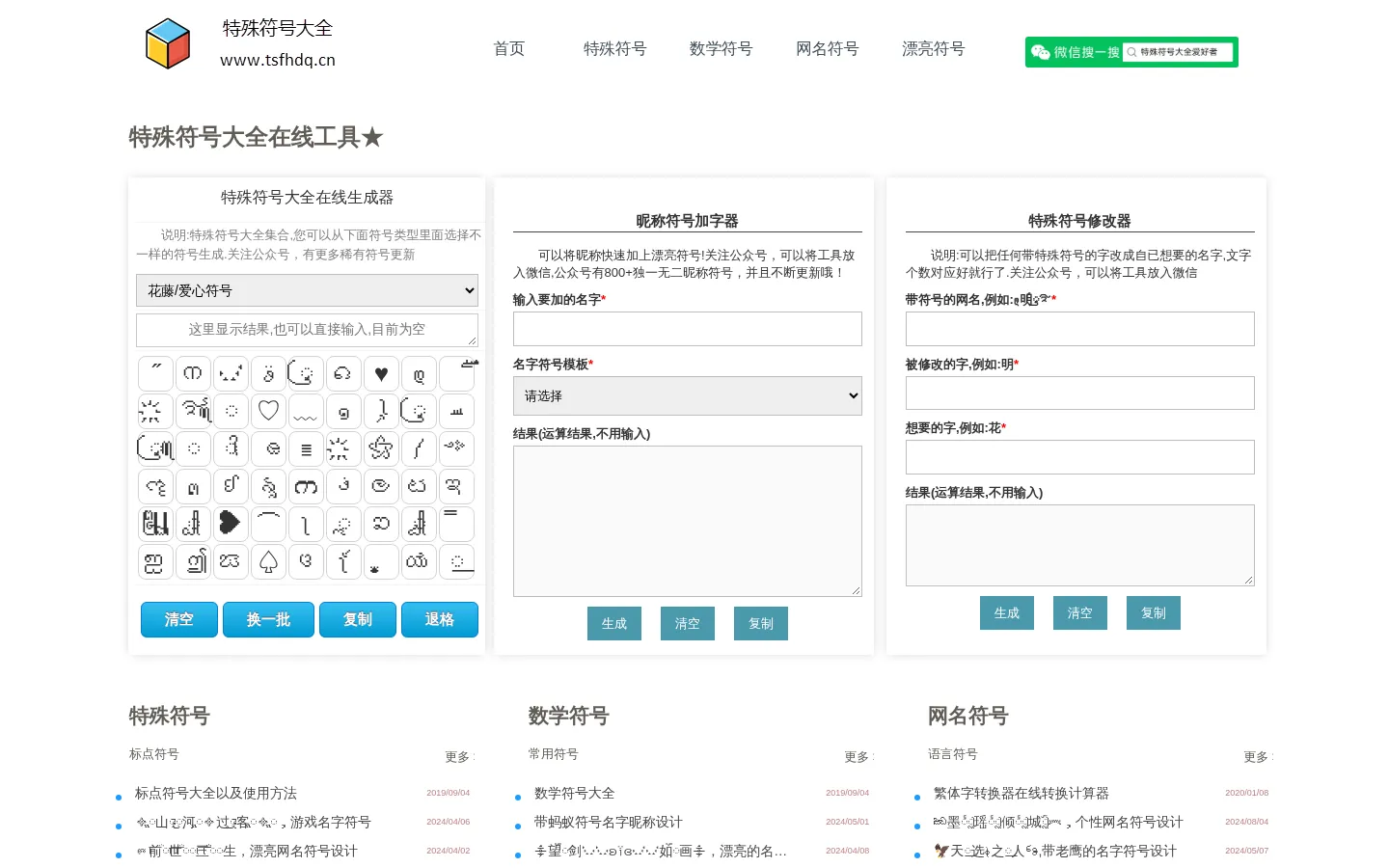Insert the sideways black heart symbol
The height and width of the screenshot is (868, 1389).
(x=231, y=524)
